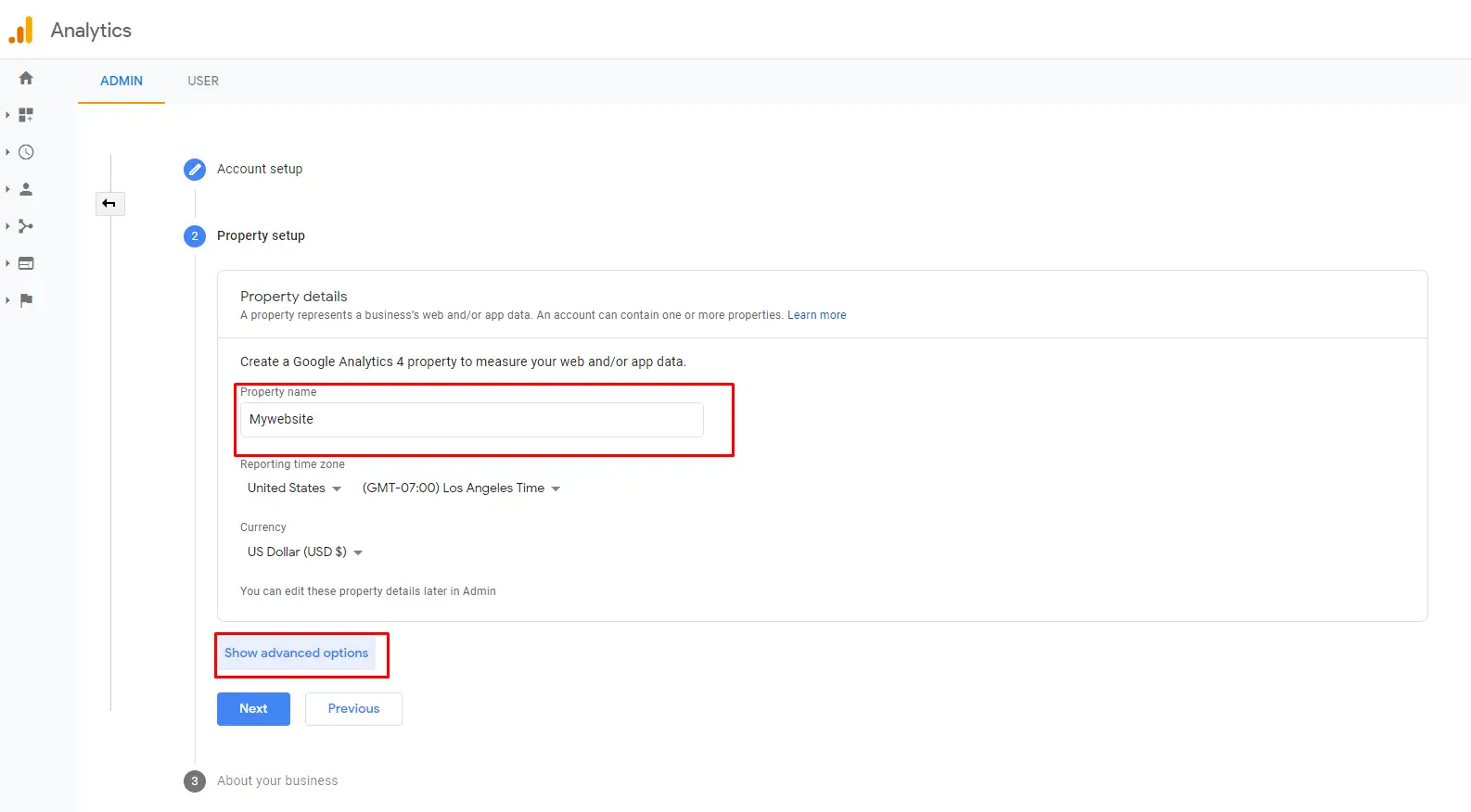Click the Currency label
Screen dimensions: 1471x812
click(263, 527)
